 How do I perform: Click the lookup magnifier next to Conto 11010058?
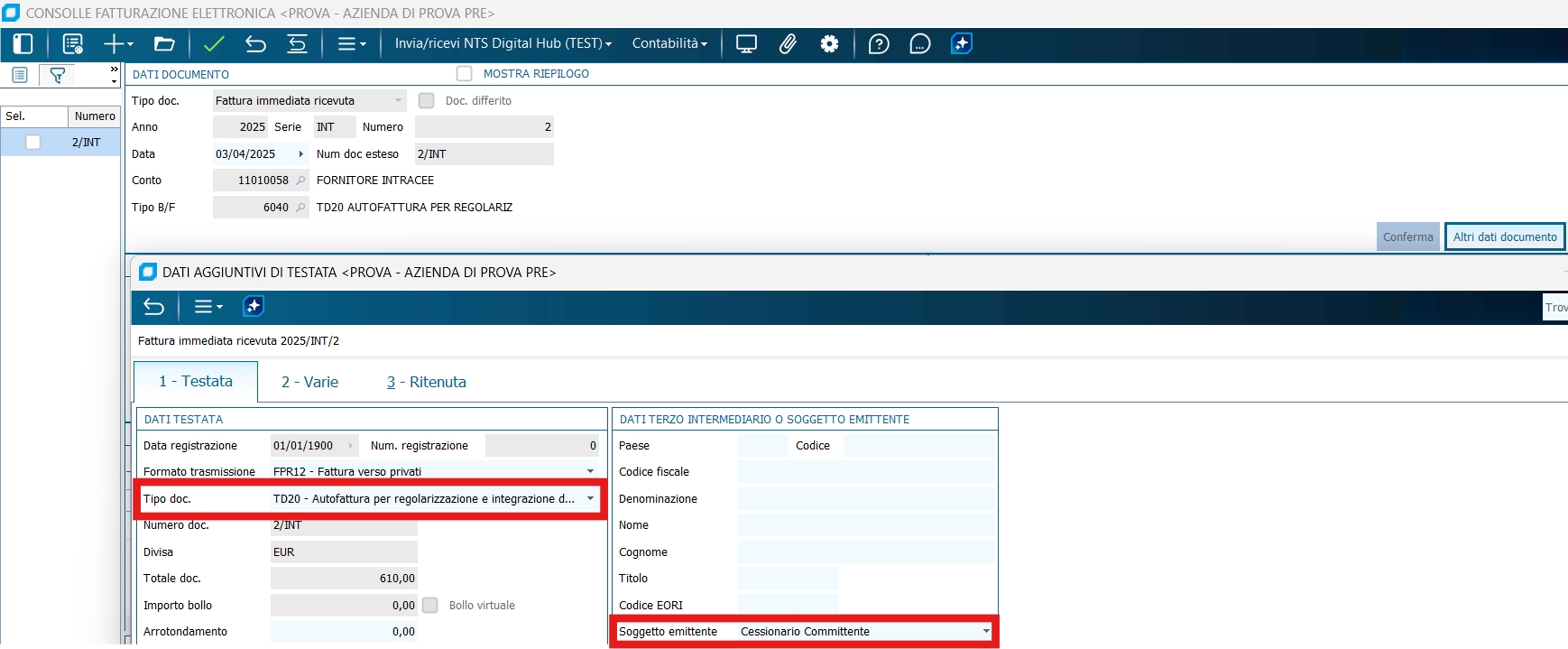300,181
